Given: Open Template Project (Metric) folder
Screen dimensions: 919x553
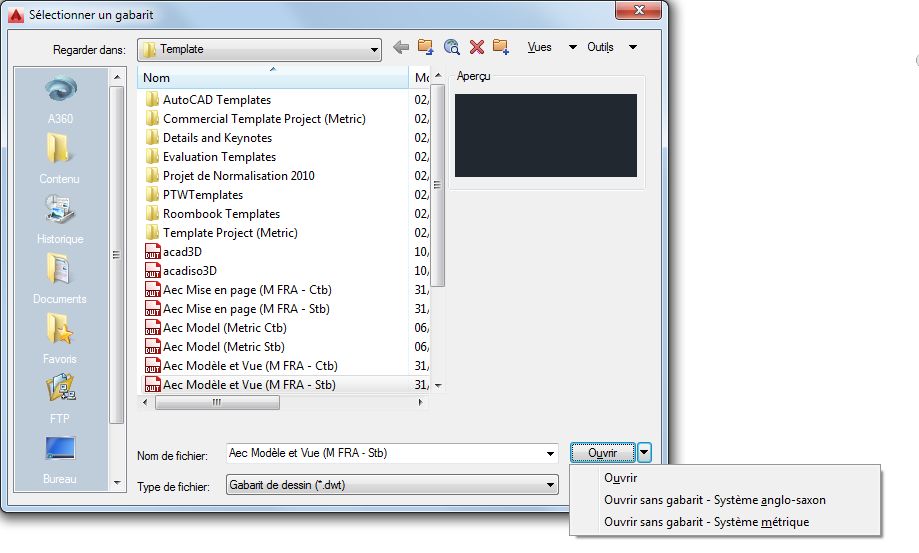Looking at the screenshot, I should pyautogui.click(x=222, y=233).
